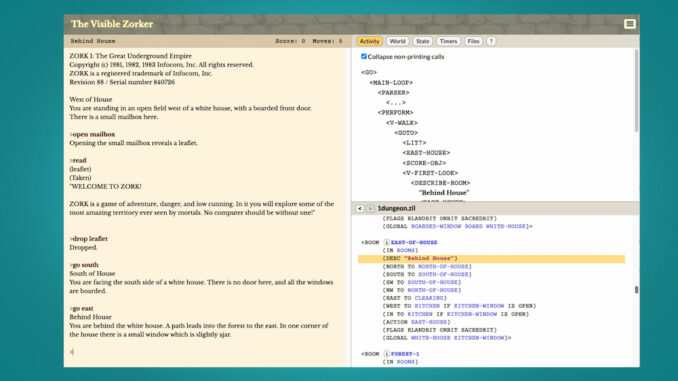This screenshot has height=381, width=678.
Task: Click the info icon beside FOREST-1
Action: pos(387,354)
